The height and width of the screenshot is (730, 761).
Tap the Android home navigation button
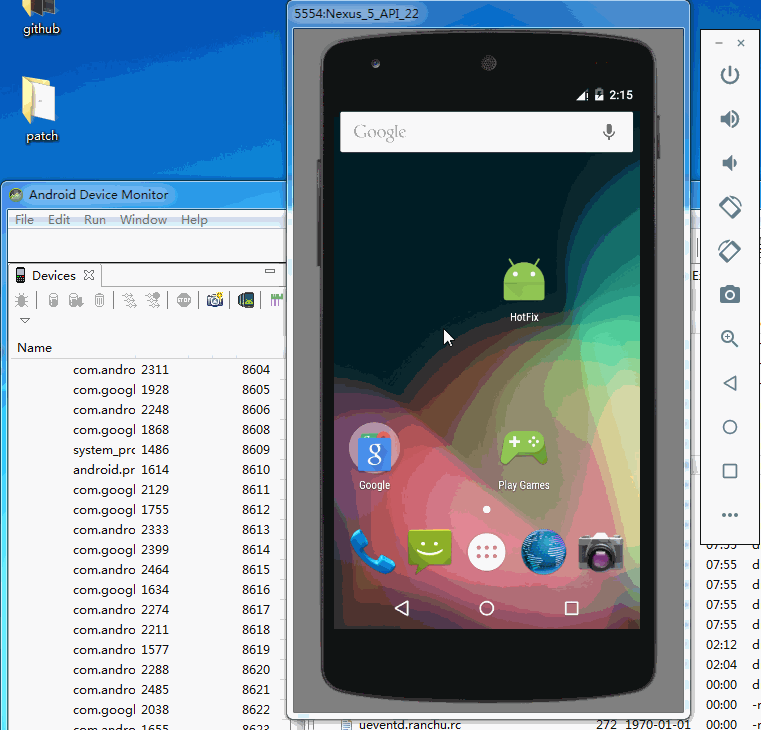(x=486, y=608)
